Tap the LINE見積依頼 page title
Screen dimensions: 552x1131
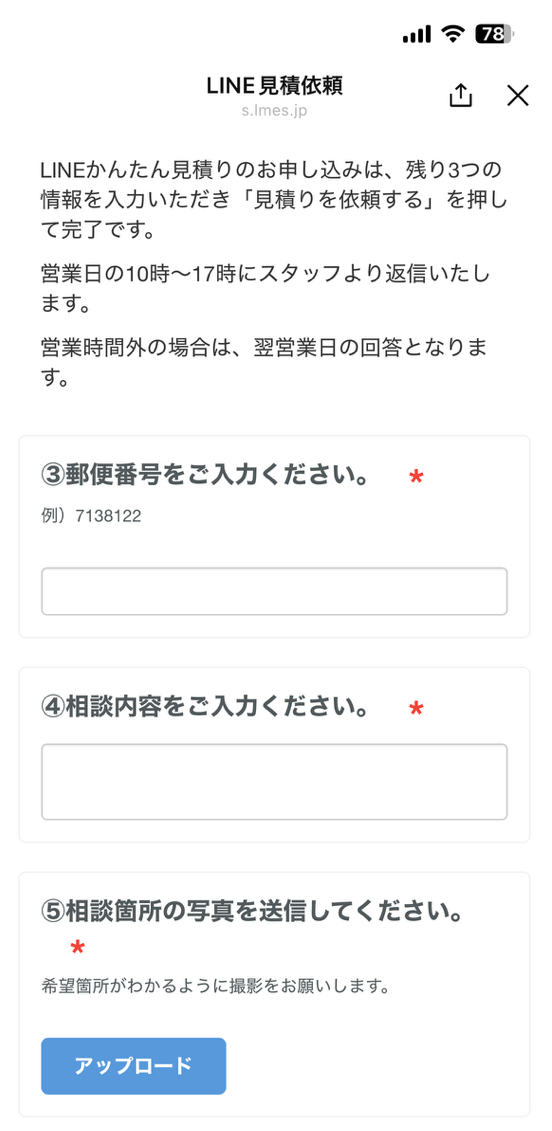tap(274, 86)
